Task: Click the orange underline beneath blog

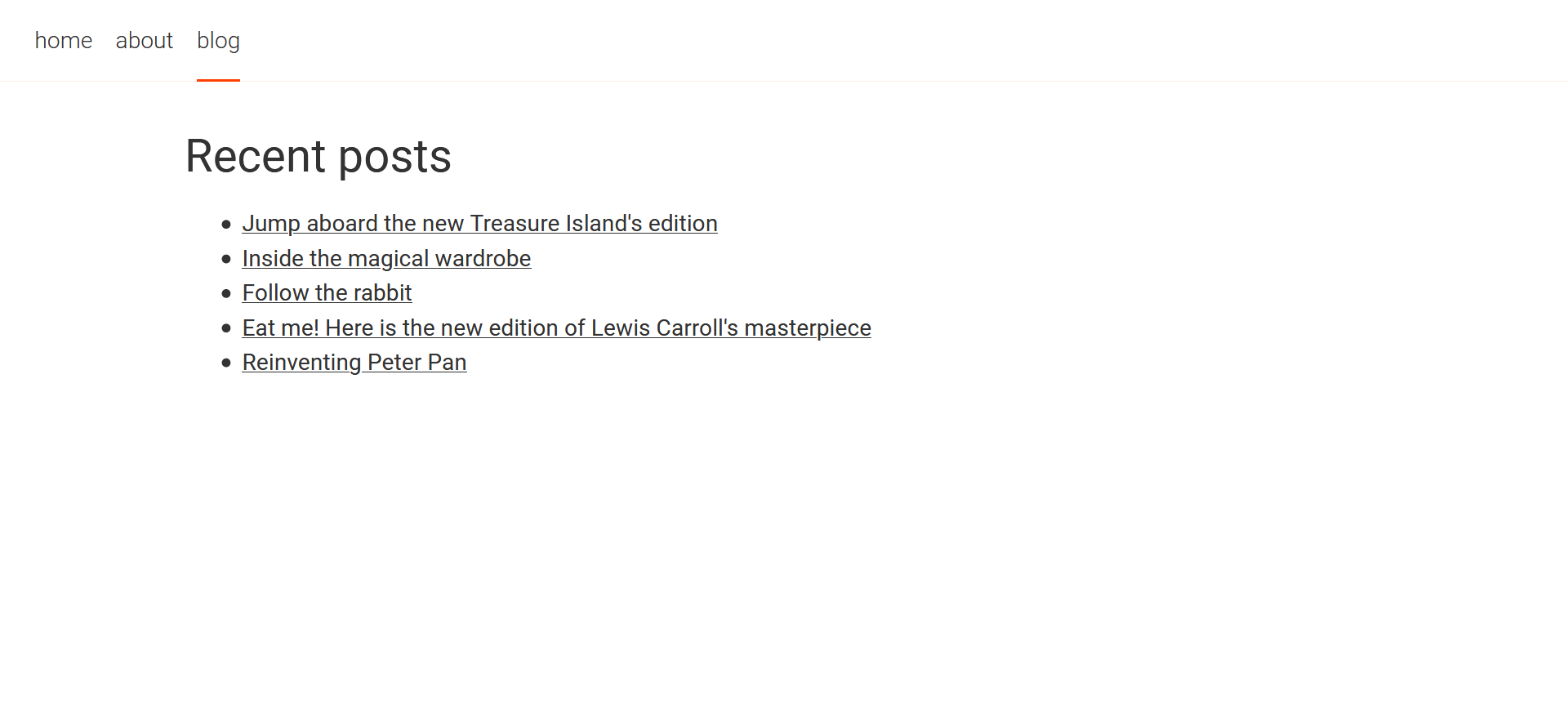Action: pos(218,80)
